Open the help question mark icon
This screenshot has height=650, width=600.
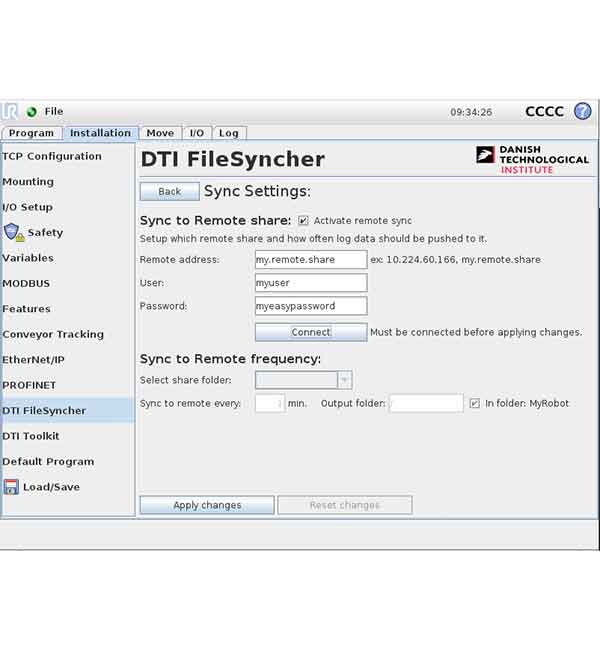[583, 111]
